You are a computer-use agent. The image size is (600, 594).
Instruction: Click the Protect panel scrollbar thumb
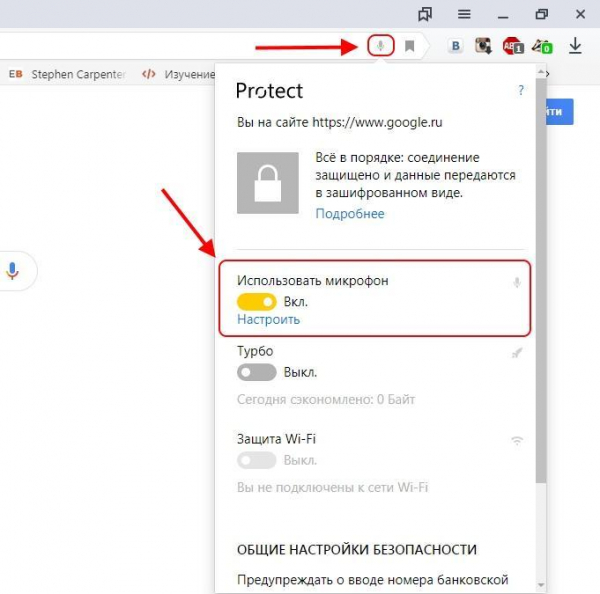[x=541, y=281]
